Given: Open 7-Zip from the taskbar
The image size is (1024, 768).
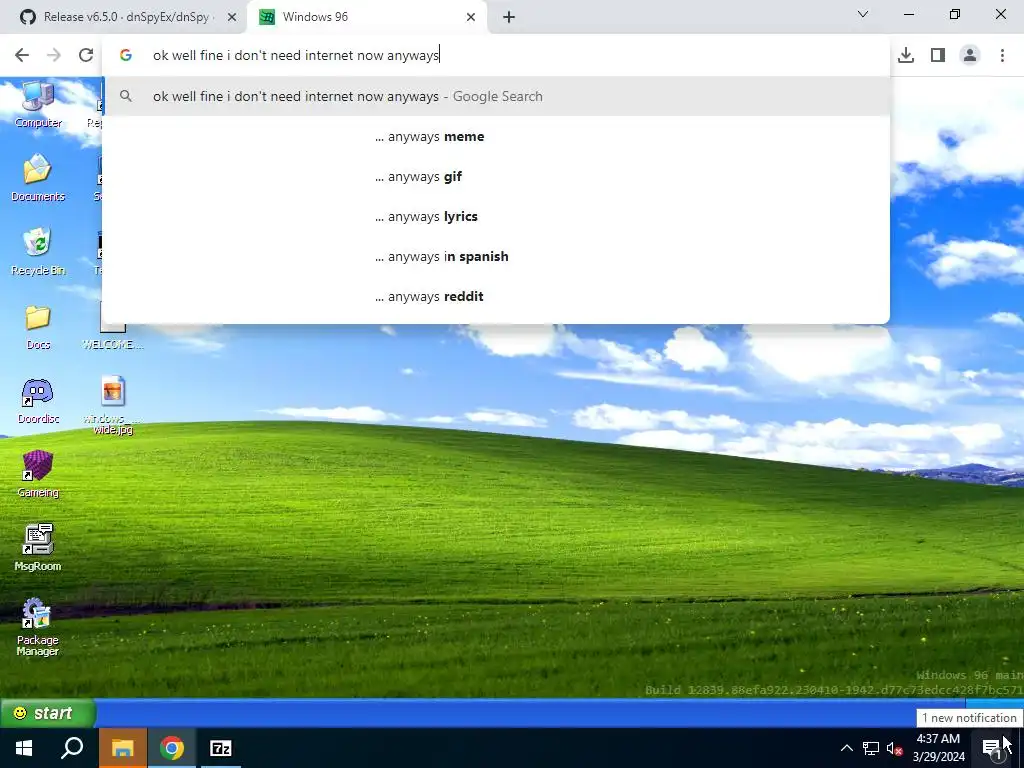Looking at the screenshot, I should pyautogui.click(x=220, y=748).
